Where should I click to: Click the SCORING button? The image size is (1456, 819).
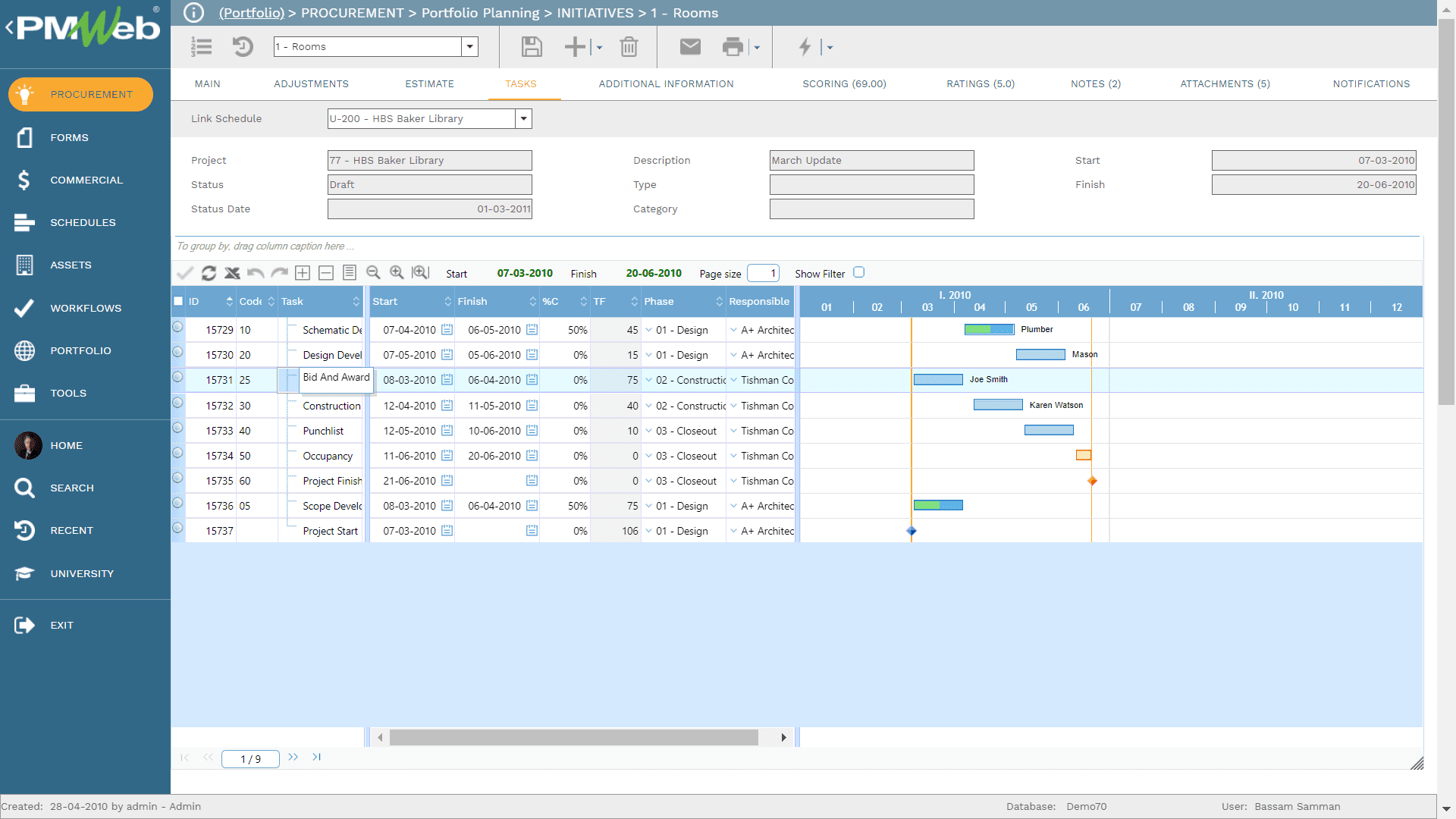[843, 83]
